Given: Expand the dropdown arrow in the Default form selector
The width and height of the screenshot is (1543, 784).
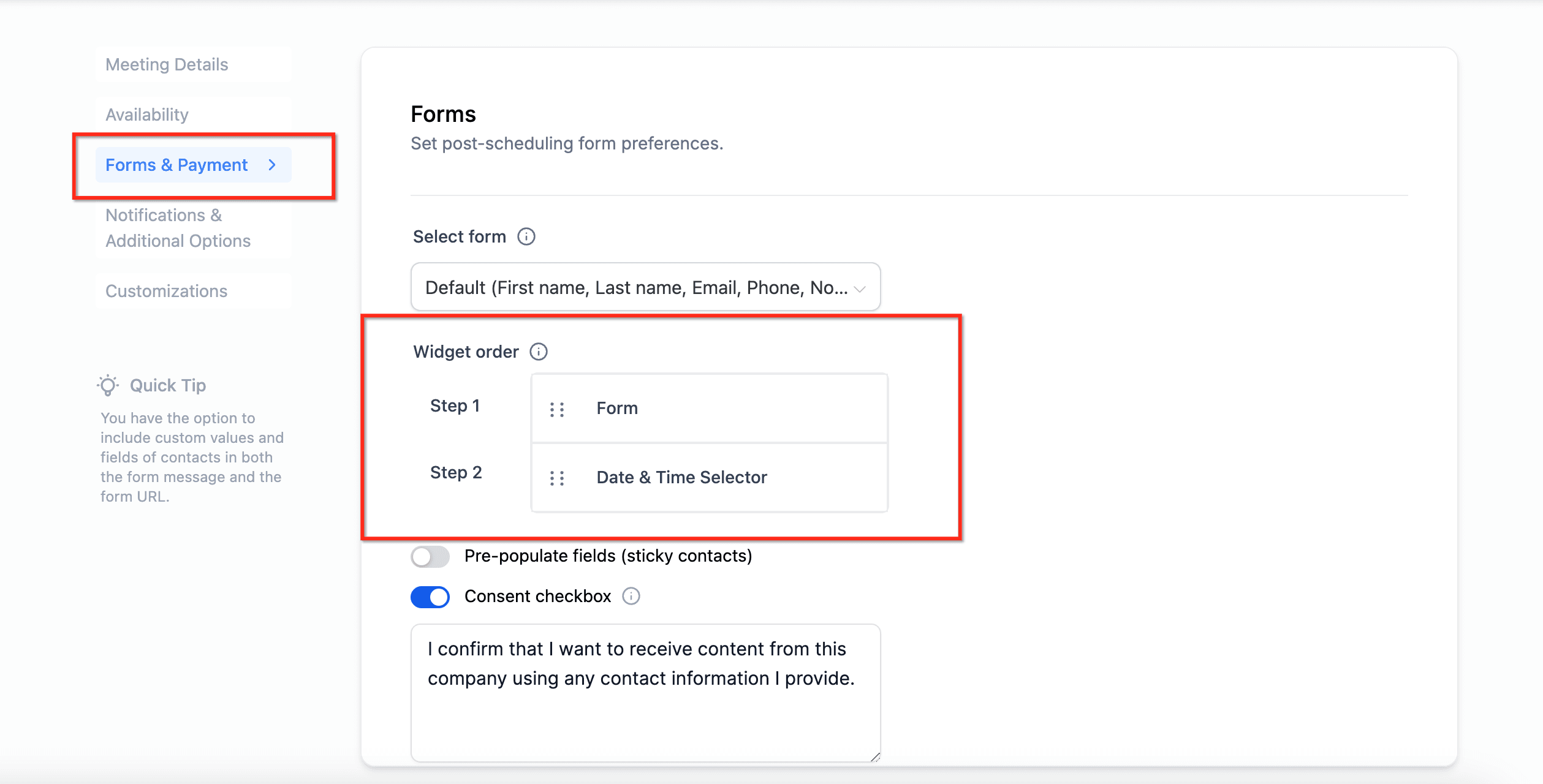Looking at the screenshot, I should (x=859, y=288).
